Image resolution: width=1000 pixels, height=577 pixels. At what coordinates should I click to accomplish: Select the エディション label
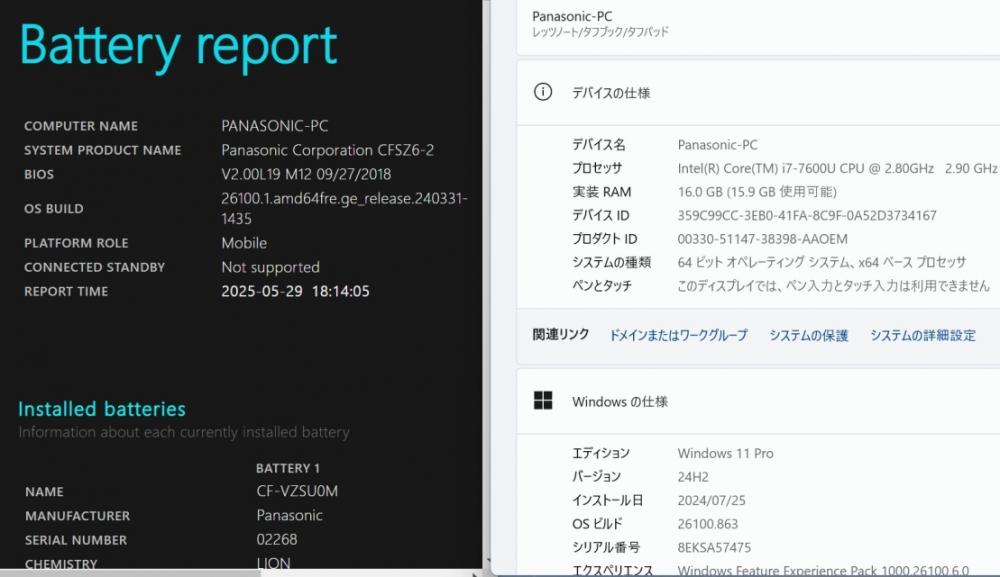[x=601, y=453]
